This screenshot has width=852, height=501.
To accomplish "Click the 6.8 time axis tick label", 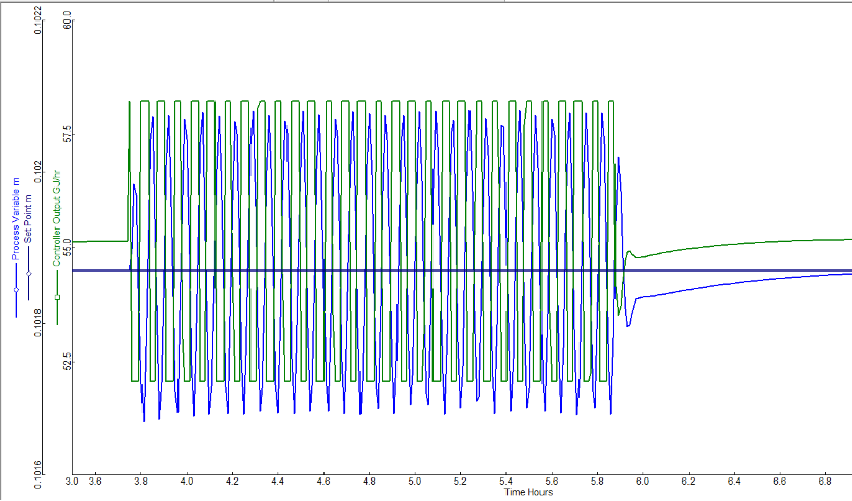I will click(825, 481).
